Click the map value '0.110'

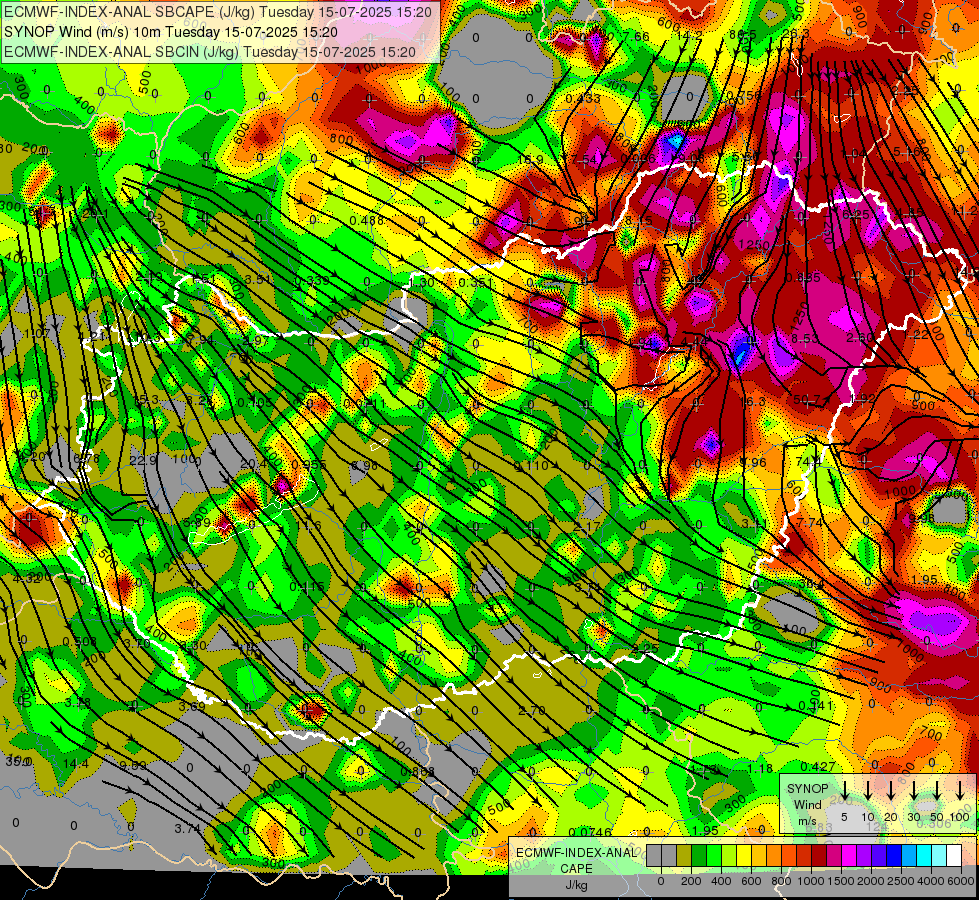[x=531, y=465]
